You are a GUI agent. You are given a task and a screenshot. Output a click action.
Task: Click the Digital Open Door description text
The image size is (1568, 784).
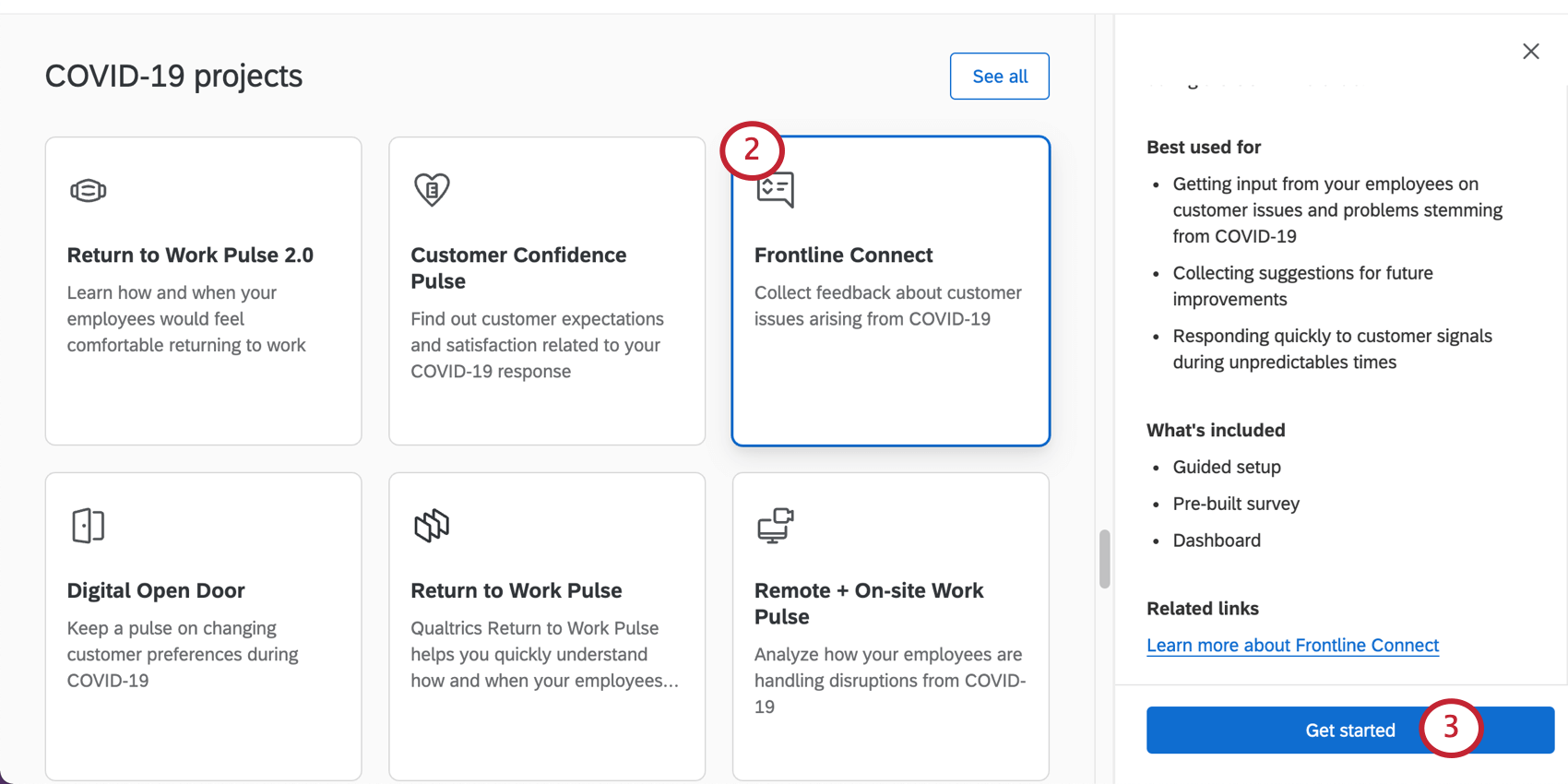[183, 654]
